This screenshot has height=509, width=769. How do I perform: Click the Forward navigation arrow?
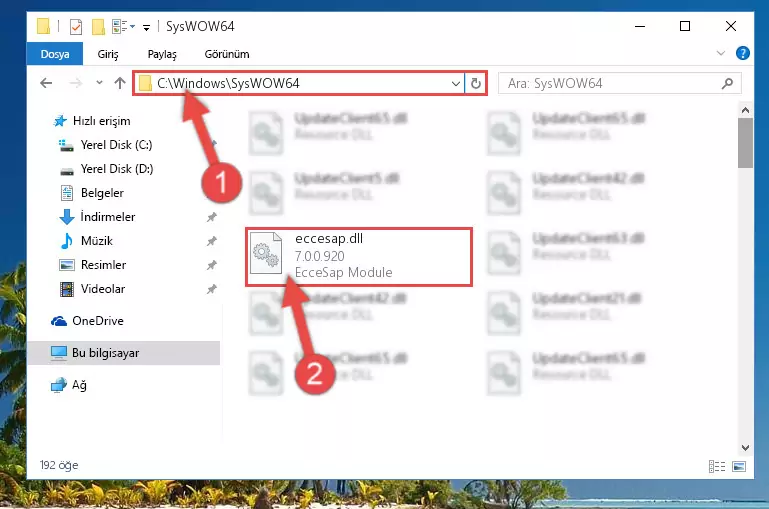click(x=76, y=83)
